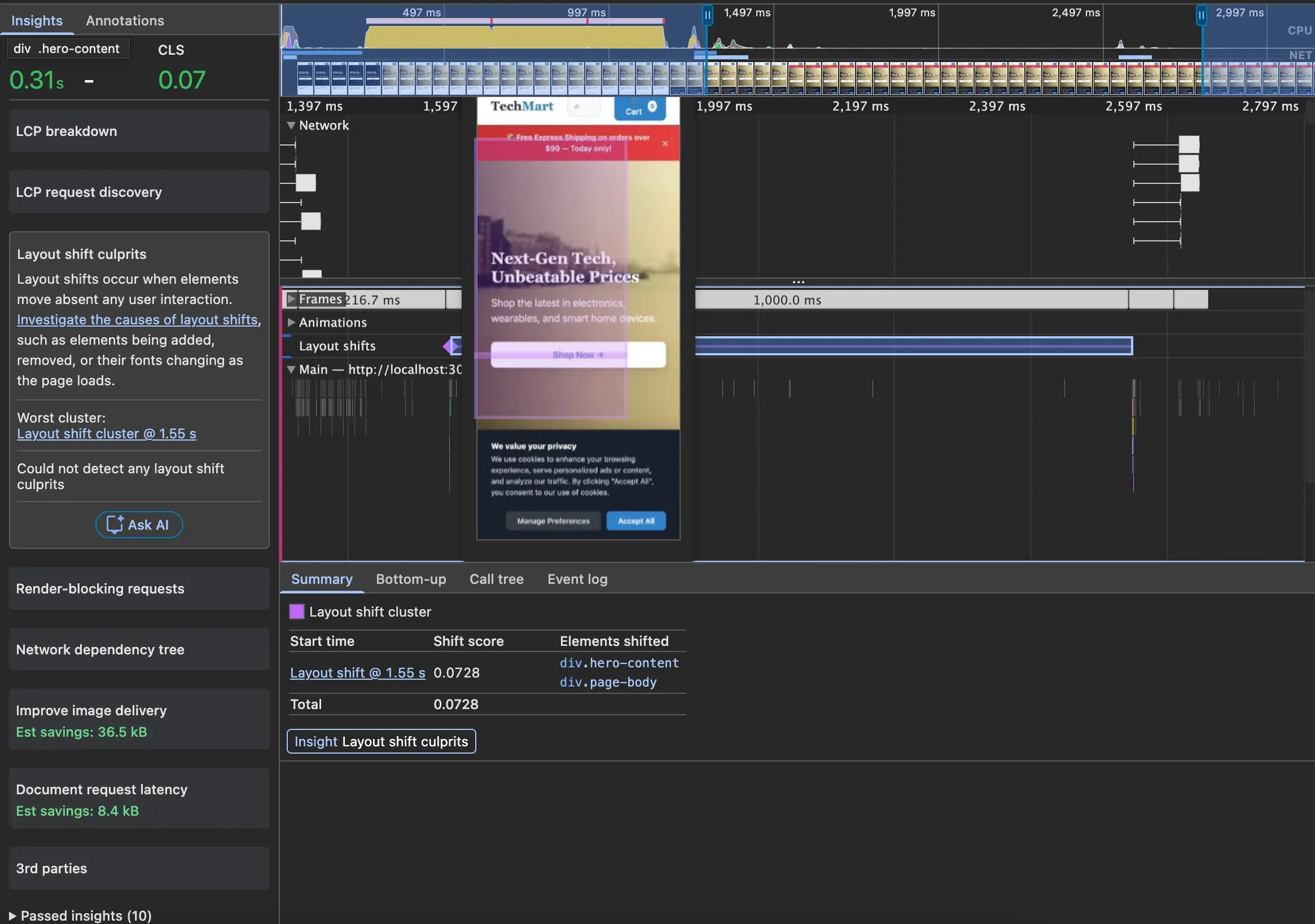This screenshot has height=924, width=1315.
Task: Click the div .hero-content LCP element chip
Action: pos(68,49)
